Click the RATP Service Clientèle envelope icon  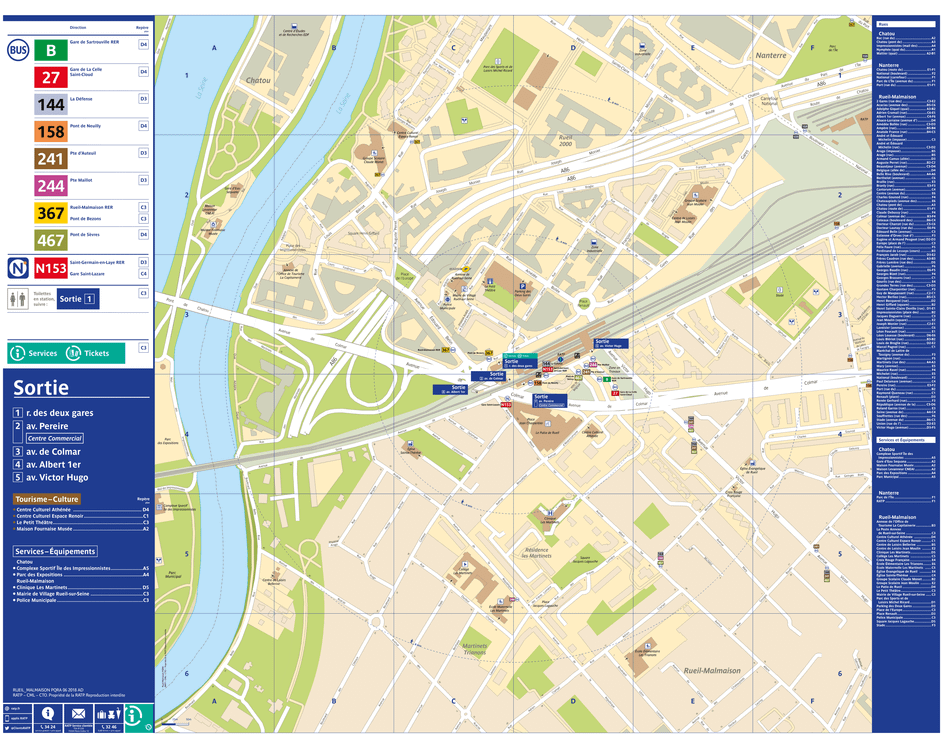pos(78,713)
